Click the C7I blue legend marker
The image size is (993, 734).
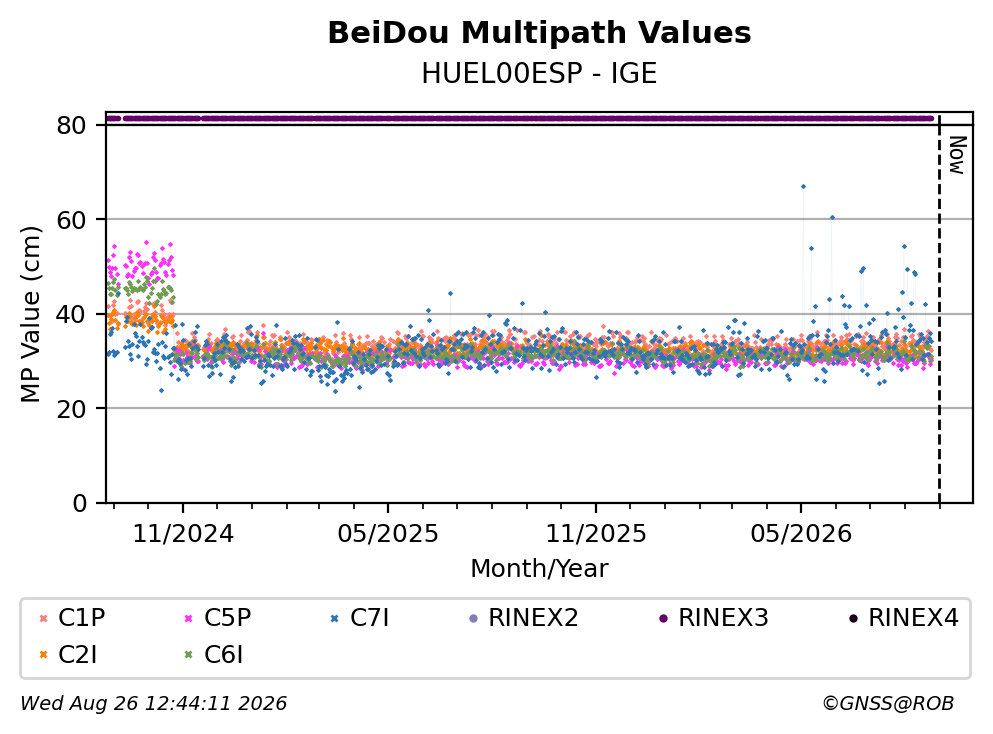coord(334,618)
